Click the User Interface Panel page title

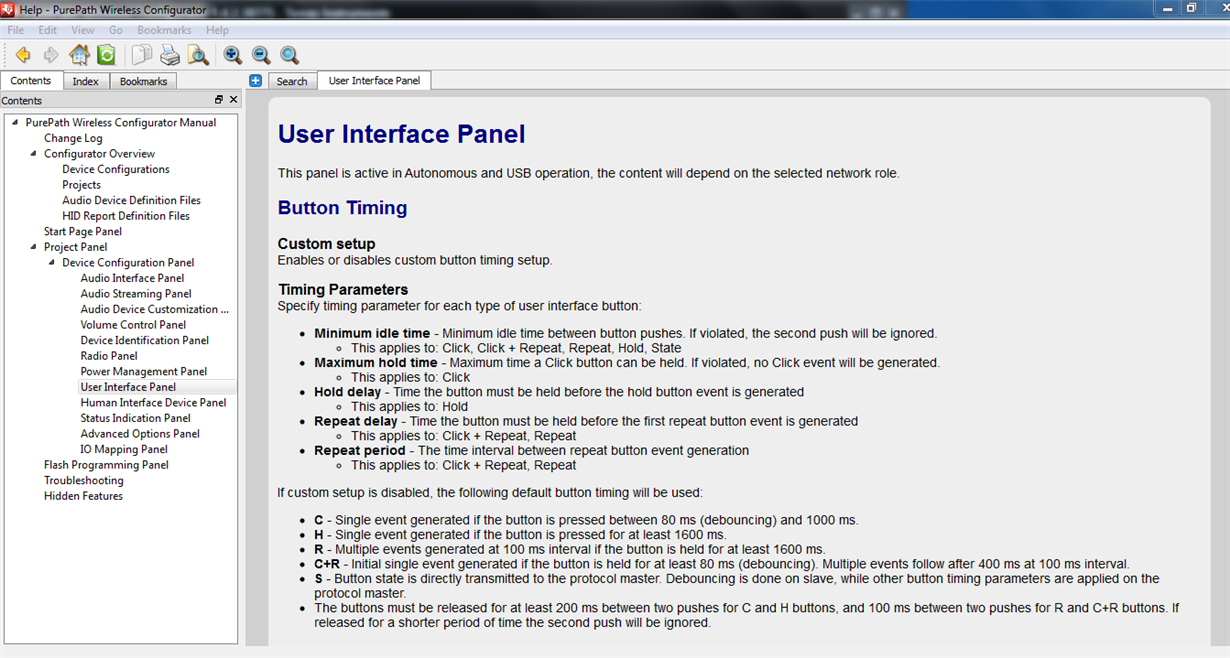[401, 134]
